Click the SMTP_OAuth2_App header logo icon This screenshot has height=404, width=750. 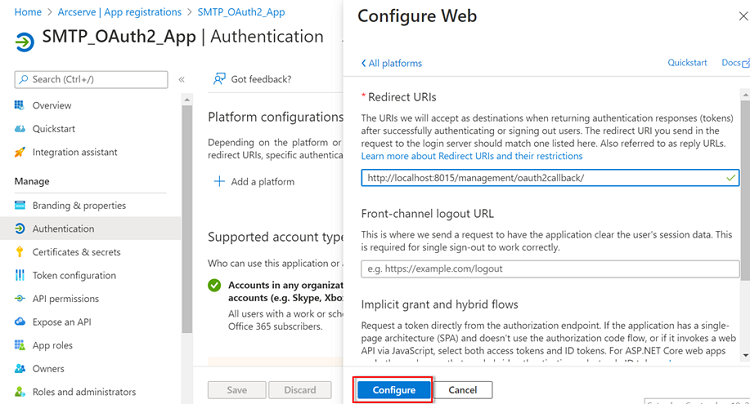click(x=24, y=42)
